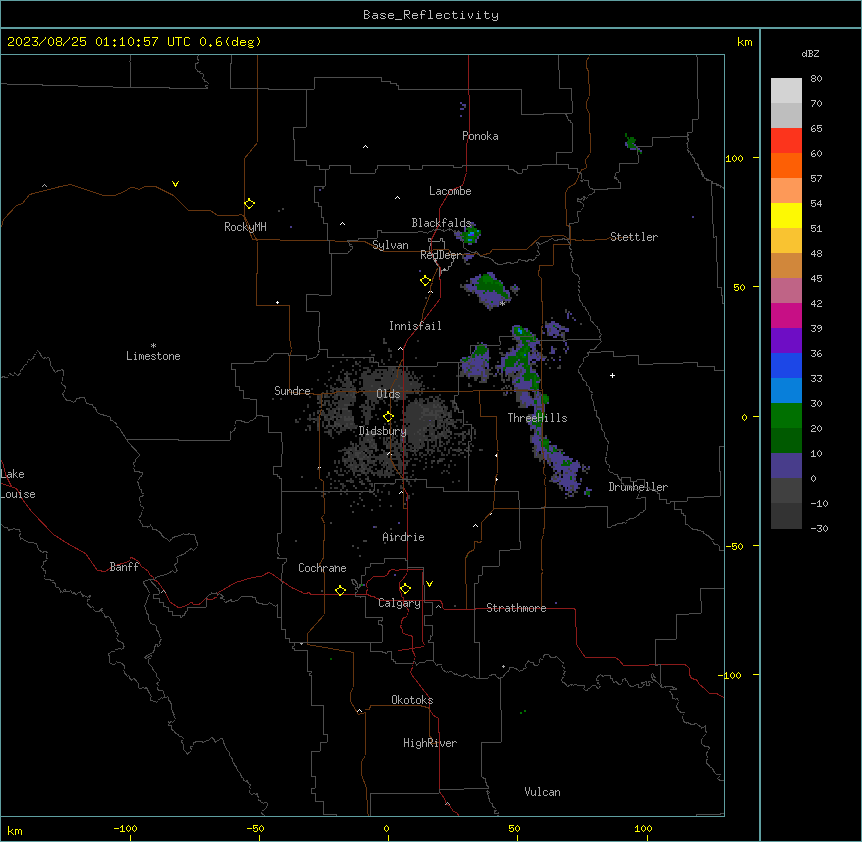Click the yellow diamond marker between Olds and Didsbury
The width and height of the screenshot is (862, 842).
388,417
